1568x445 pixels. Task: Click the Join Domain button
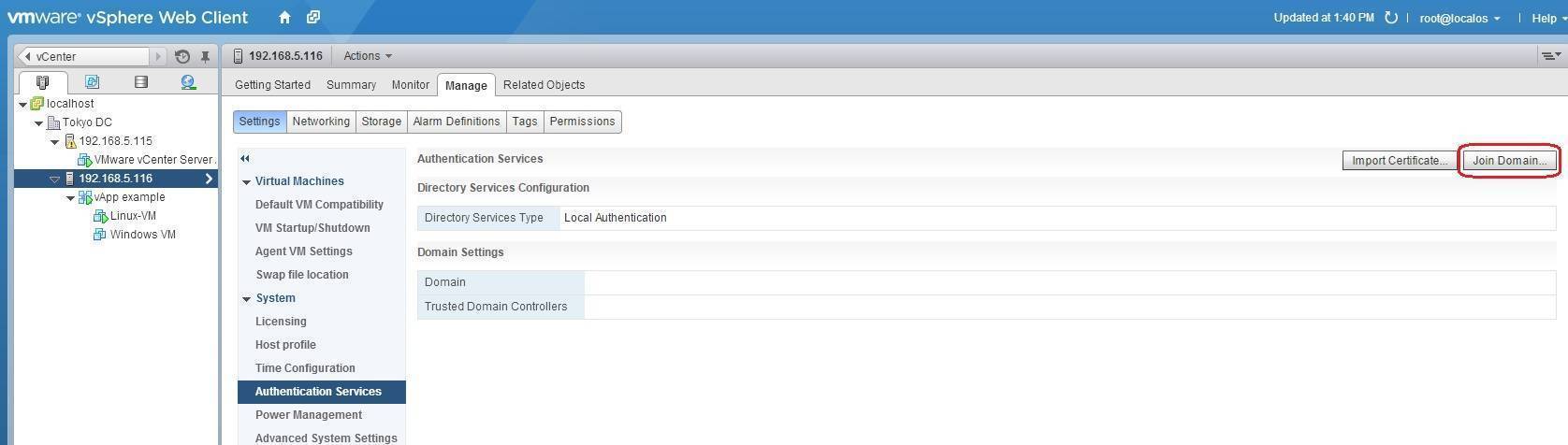[1510, 161]
